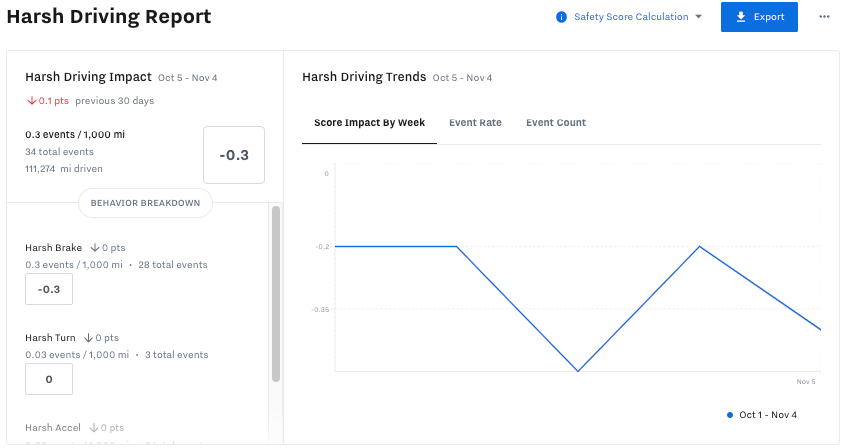Click the '0.3 events / 1,000 mi' summary text
843x448 pixels.
(75, 134)
